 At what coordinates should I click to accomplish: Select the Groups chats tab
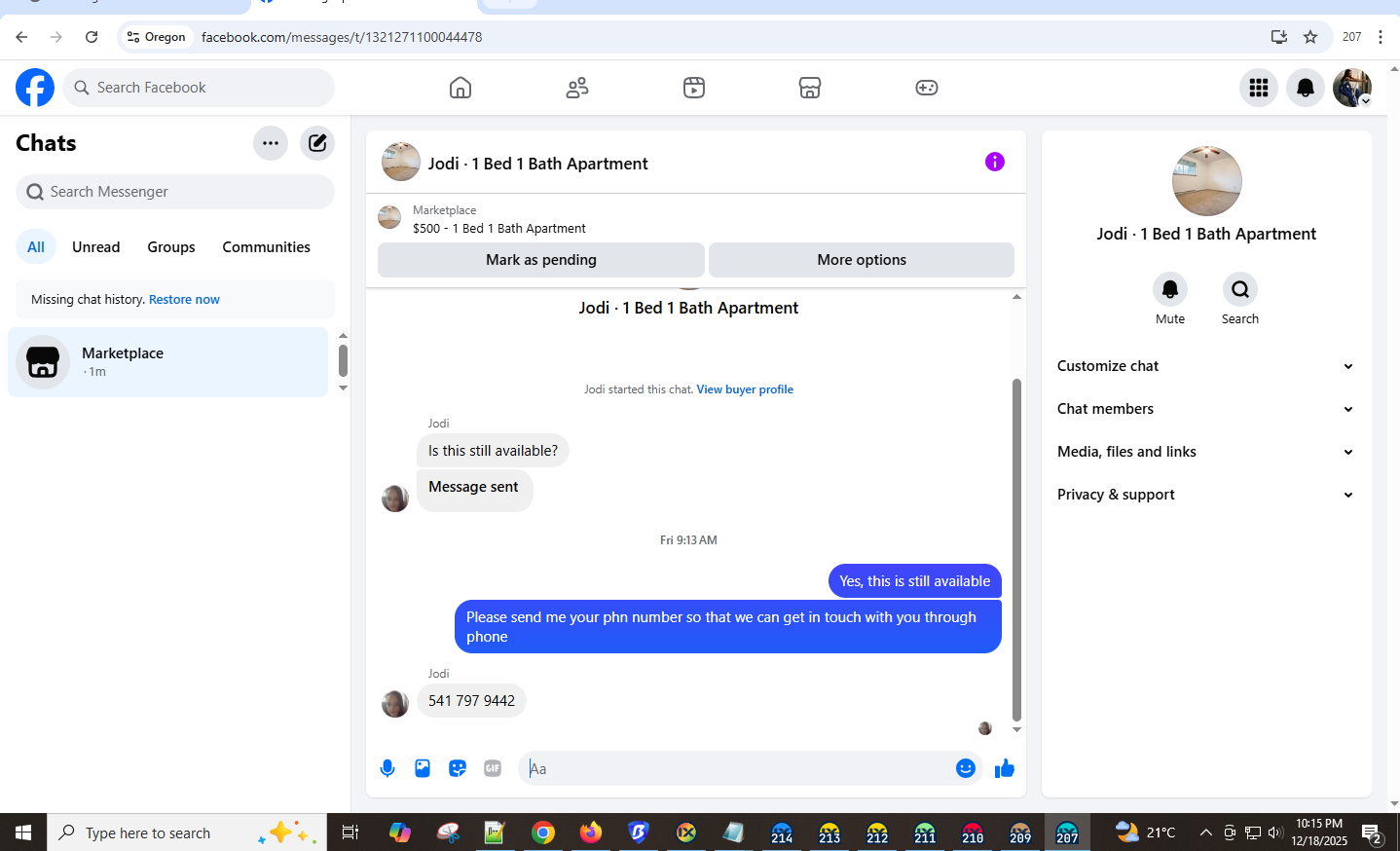(171, 247)
